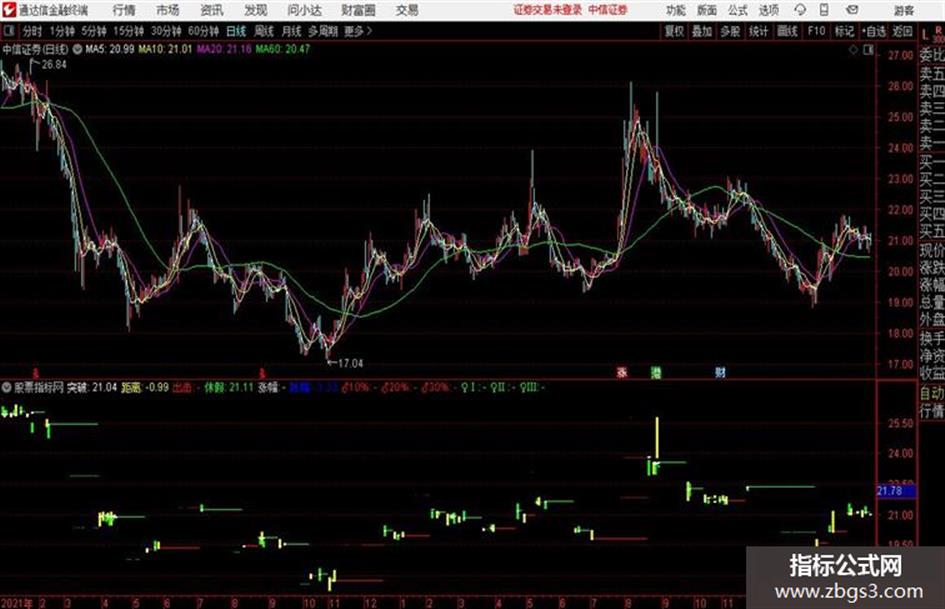Click the MA5 moving average label
945x609 pixels.
click(110, 49)
